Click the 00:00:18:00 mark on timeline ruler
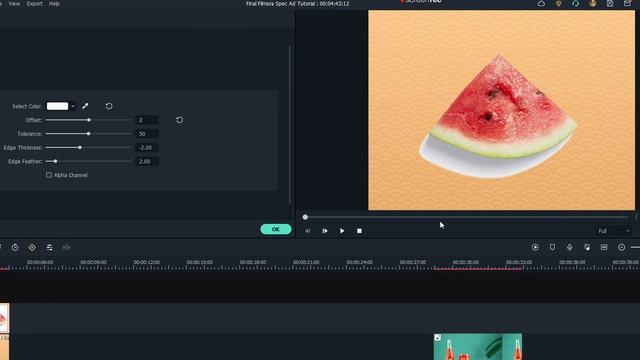The height and width of the screenshot is (360, 640). [x=253, y=262]
